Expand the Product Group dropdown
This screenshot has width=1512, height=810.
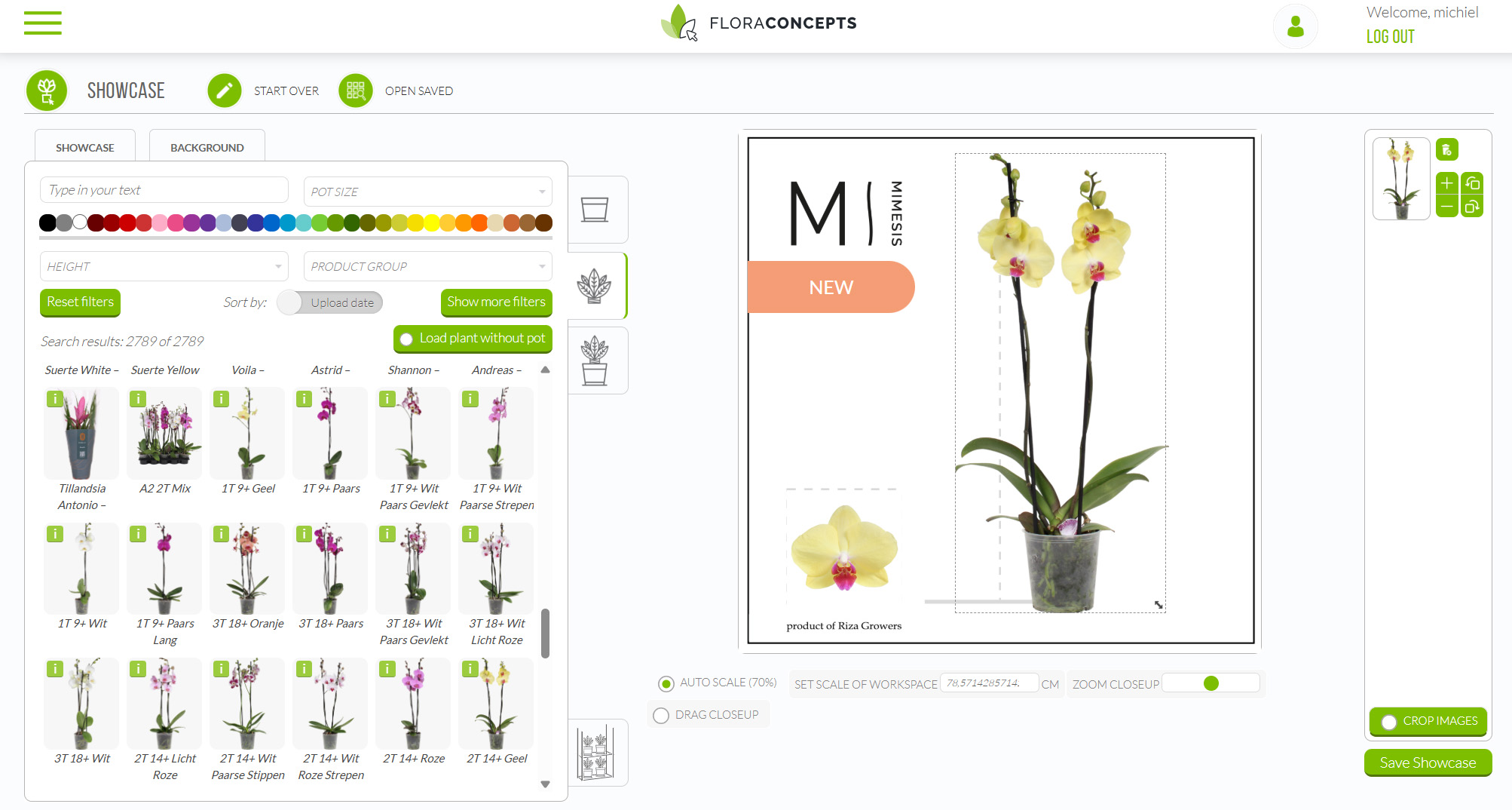tap(427, 266)
